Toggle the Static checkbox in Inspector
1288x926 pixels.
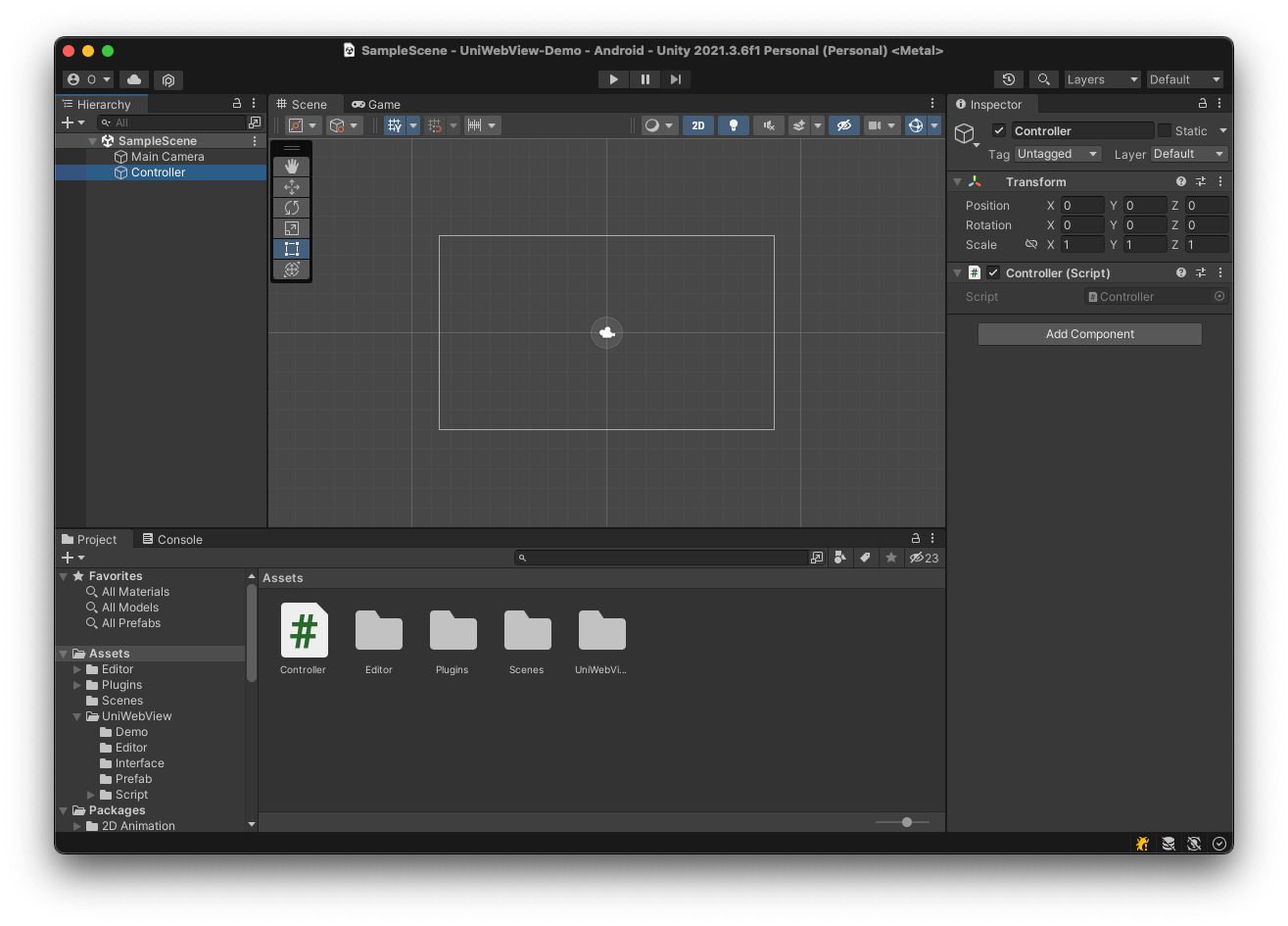tap(1165, 130)
